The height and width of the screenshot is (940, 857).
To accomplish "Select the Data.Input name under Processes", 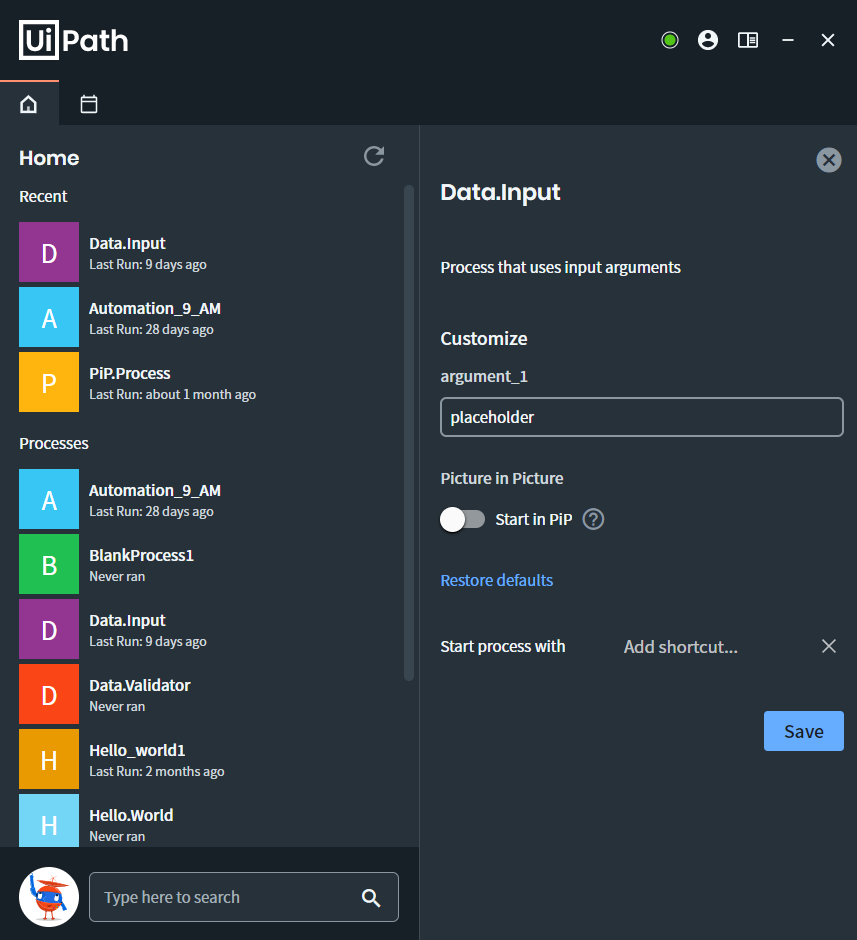I will 127,620.
